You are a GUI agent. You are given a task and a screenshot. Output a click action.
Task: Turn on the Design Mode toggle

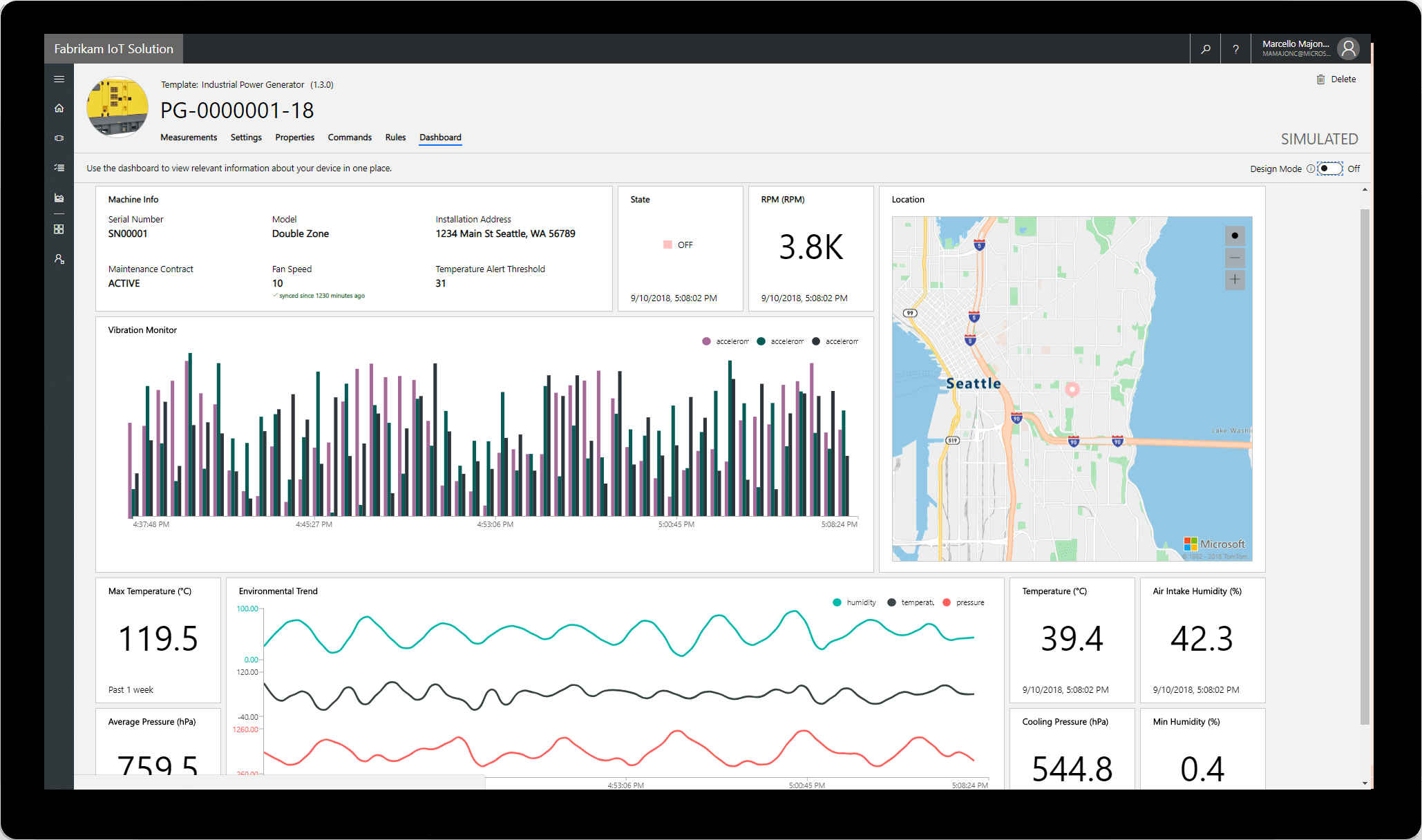tap(1329, 169)
